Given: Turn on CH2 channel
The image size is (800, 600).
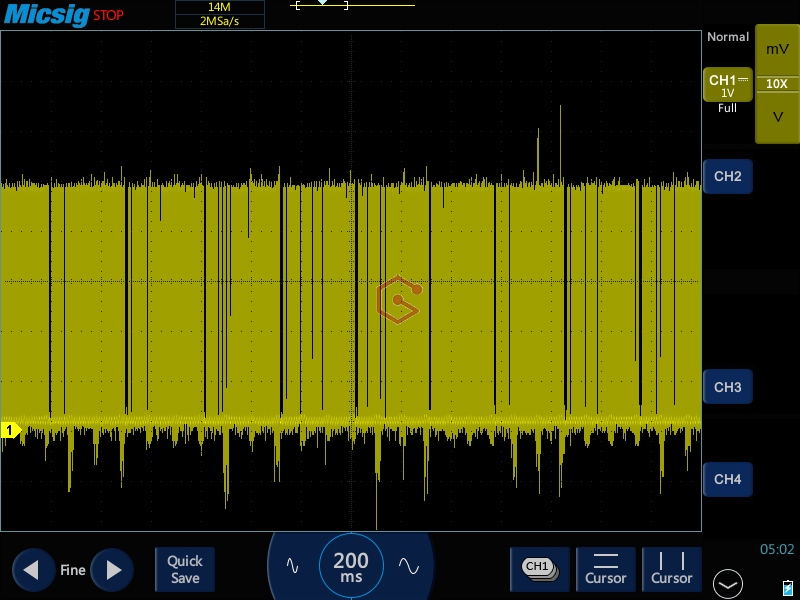Looking at the screenshot, I should coord(728,177).
